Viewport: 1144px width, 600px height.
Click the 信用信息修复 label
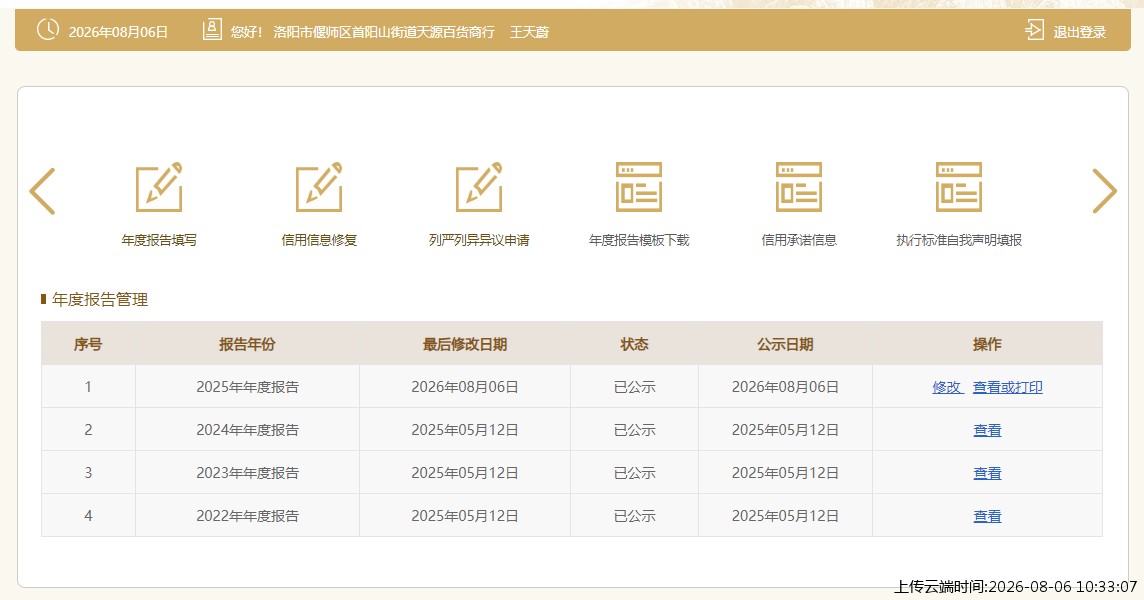point(319,240)
